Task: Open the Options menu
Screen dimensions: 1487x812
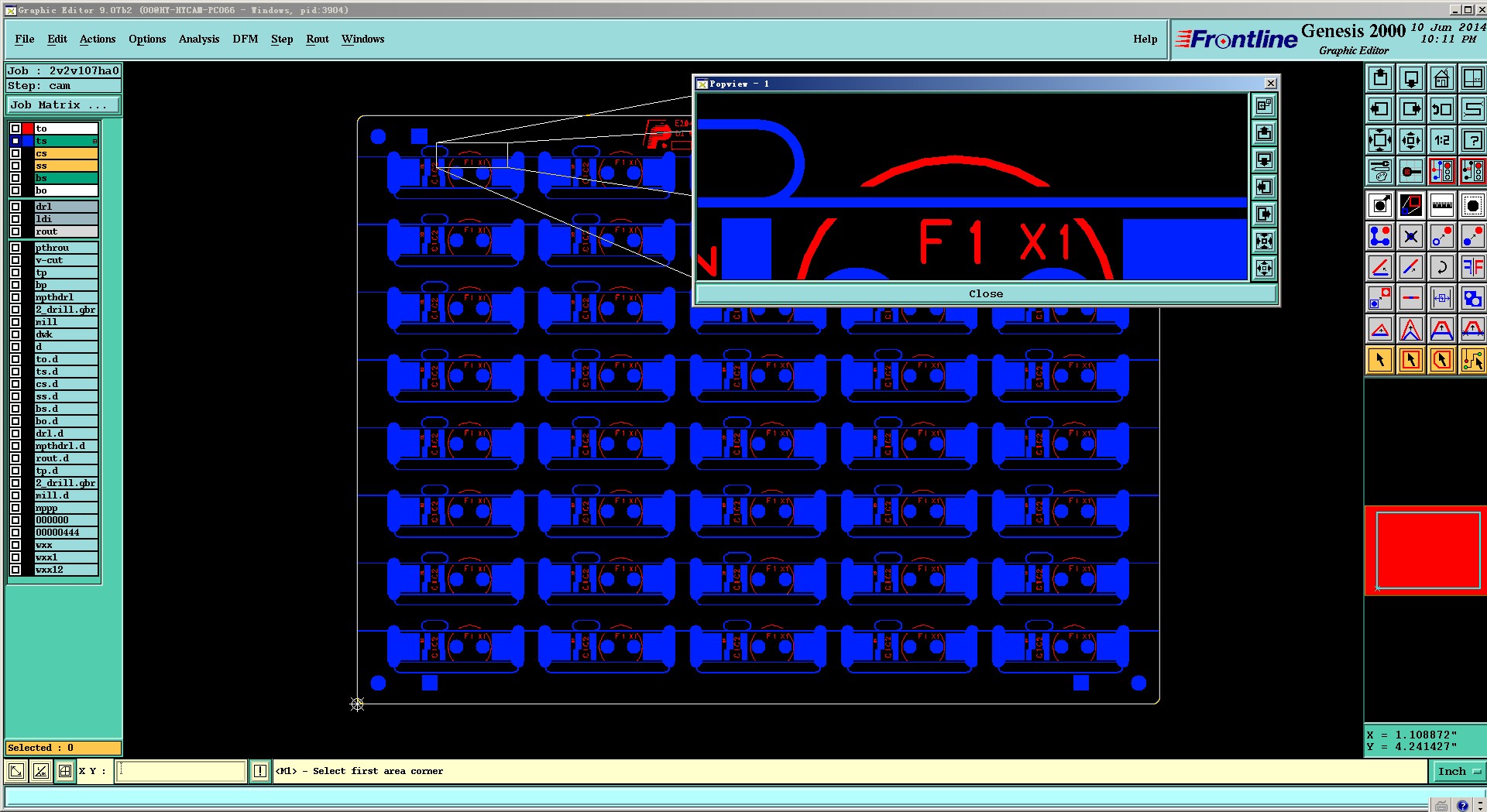Action: [147, 39]
